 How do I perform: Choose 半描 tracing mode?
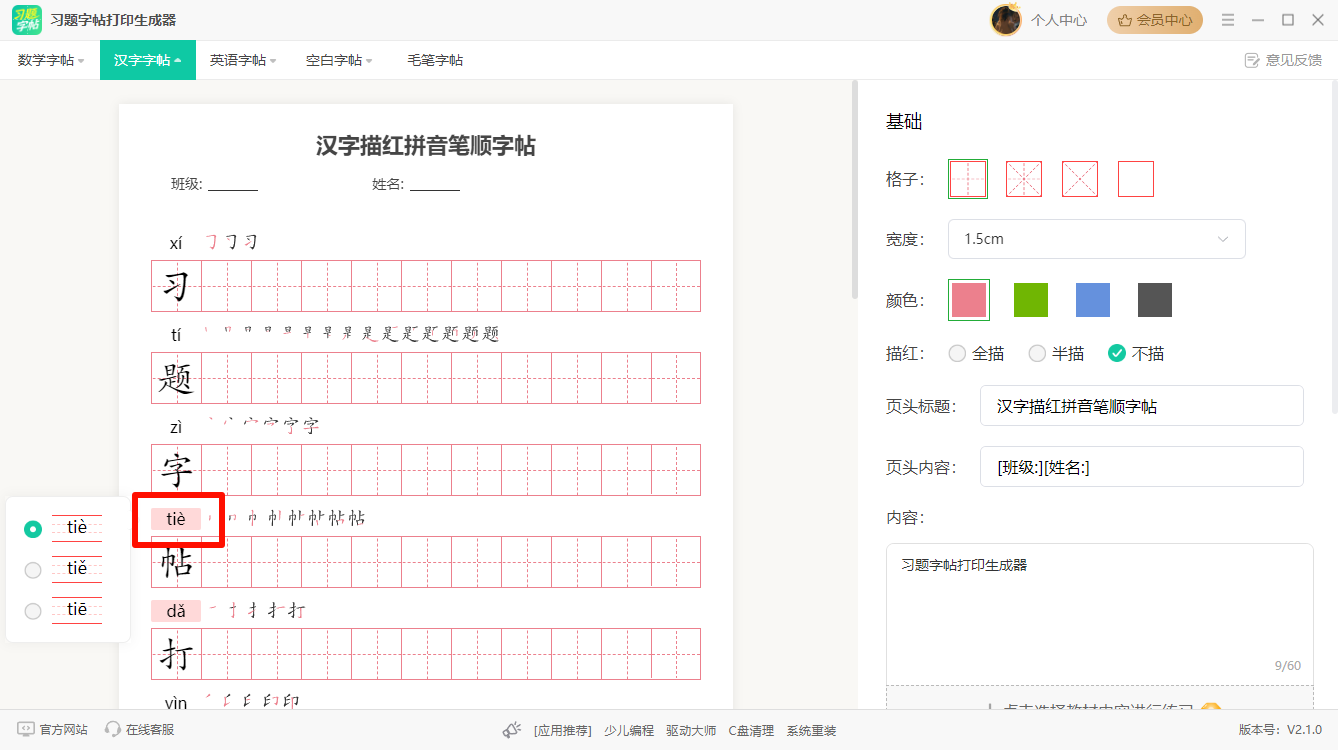coord(1037,353)
